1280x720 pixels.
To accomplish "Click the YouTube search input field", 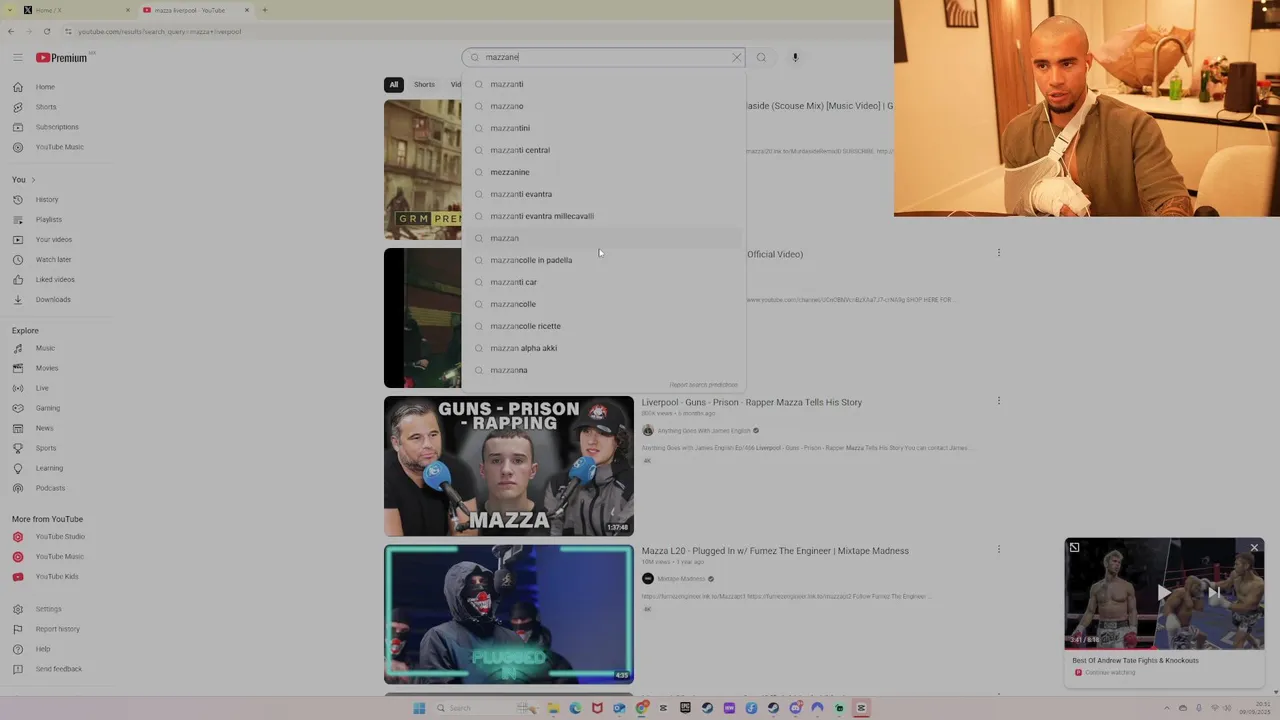I will 606,57.
